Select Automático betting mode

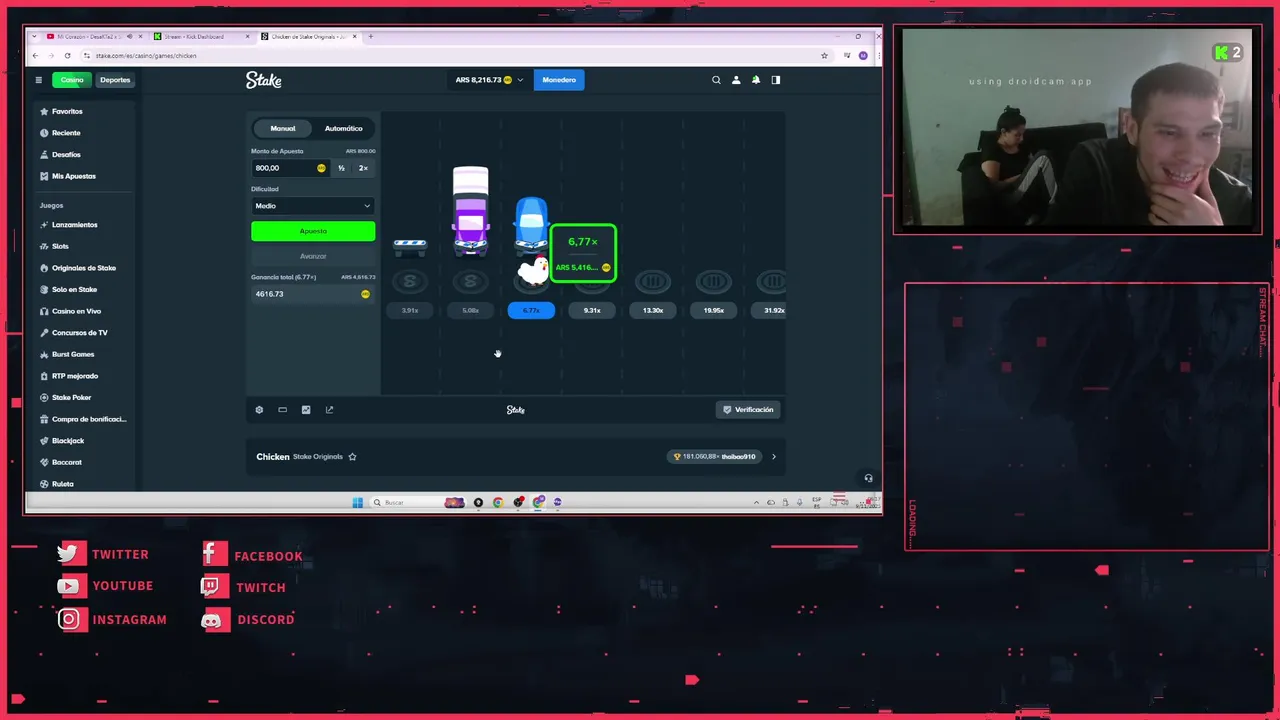(343, 128)
